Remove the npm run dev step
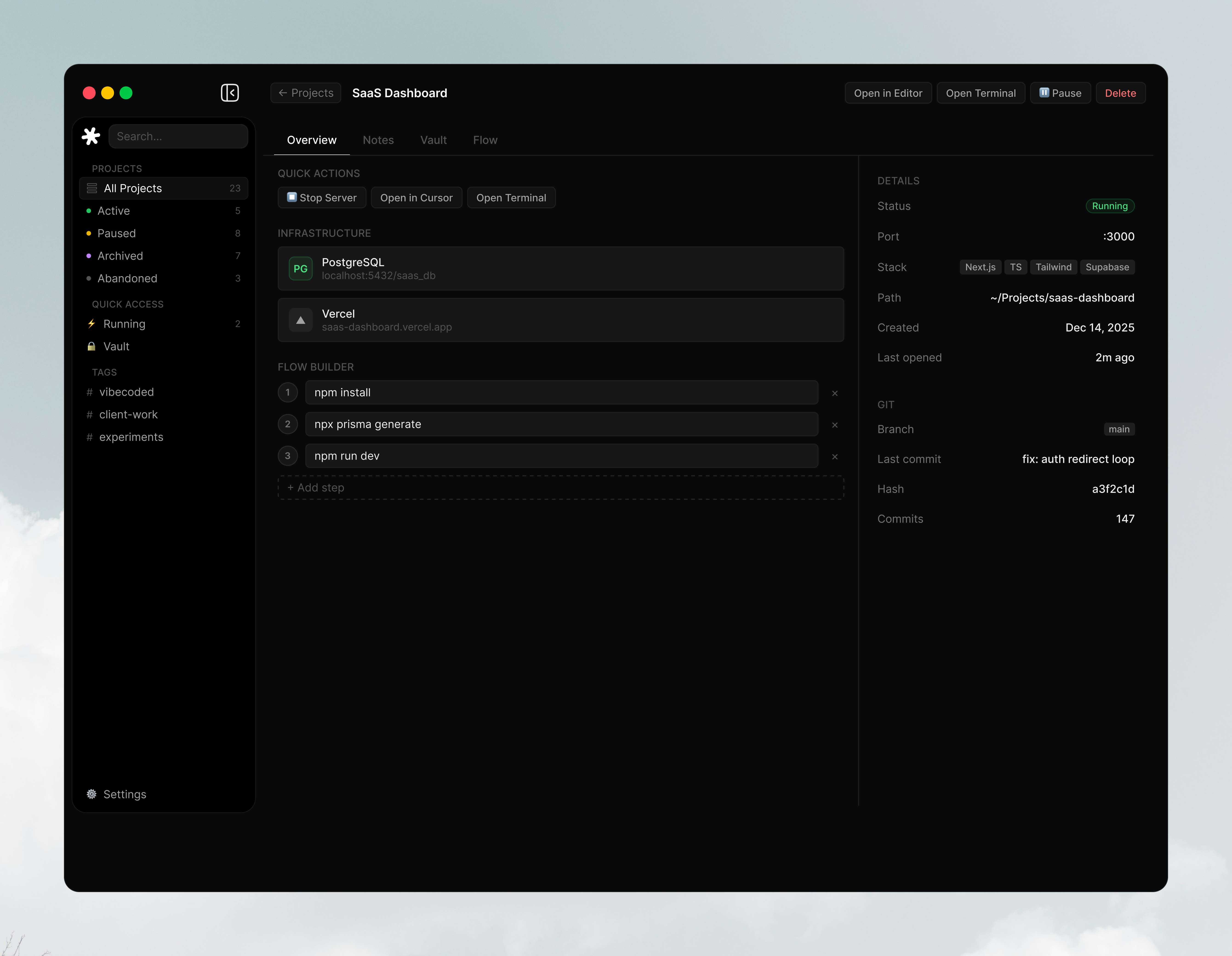Screen dimensions: 1232x956 tap(835, 456)
